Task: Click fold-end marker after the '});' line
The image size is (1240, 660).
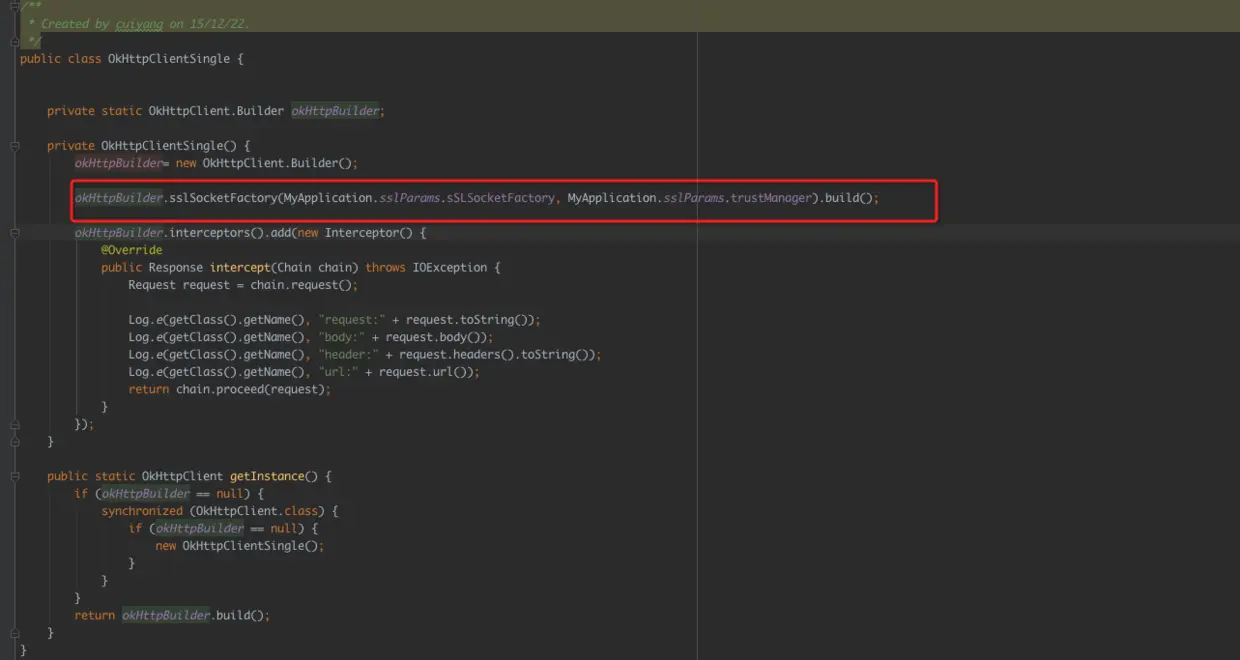Action: (14, 424)
